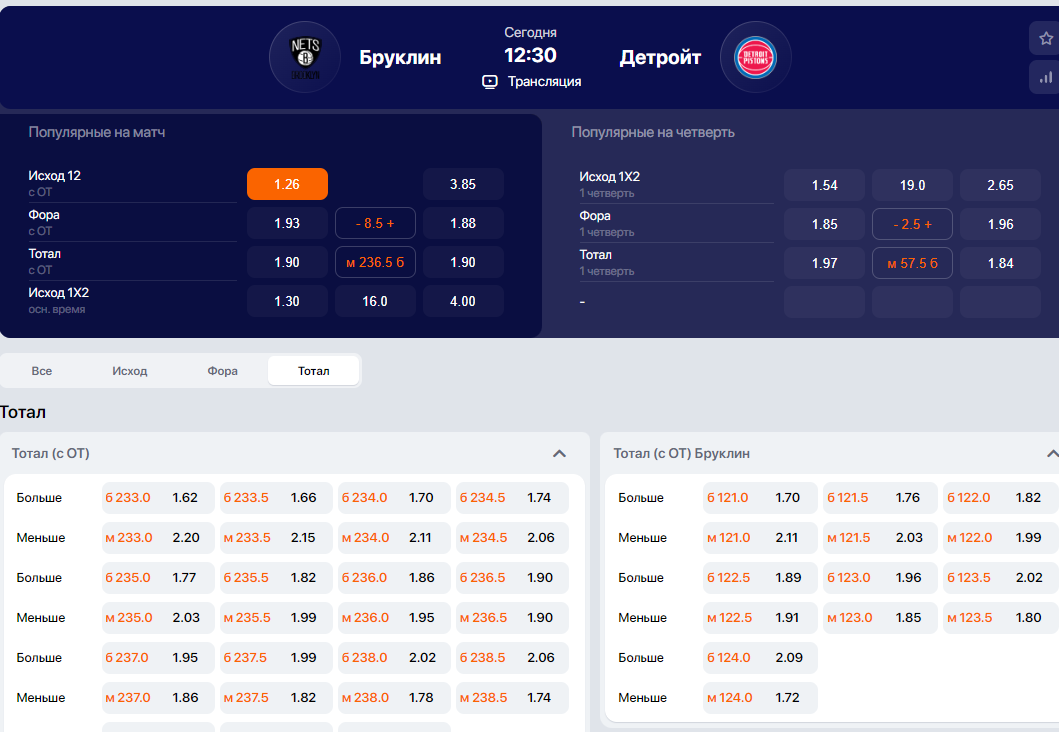This screenshot has width=1059, height=732.
Task: Pick Brooklyn 'б 122.5' at 1.89
Action: click(x=760, y=577)
